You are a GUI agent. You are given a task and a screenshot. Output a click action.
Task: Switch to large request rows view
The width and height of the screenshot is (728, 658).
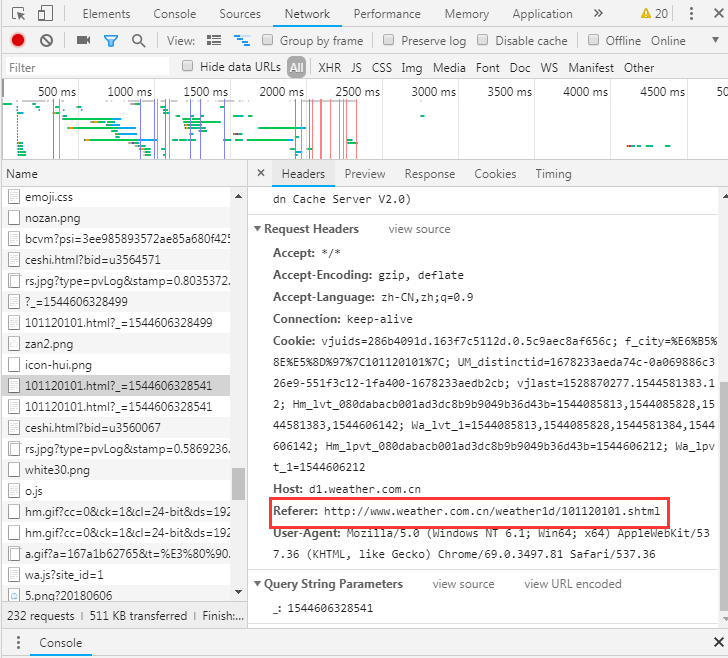tap(214, 40)
